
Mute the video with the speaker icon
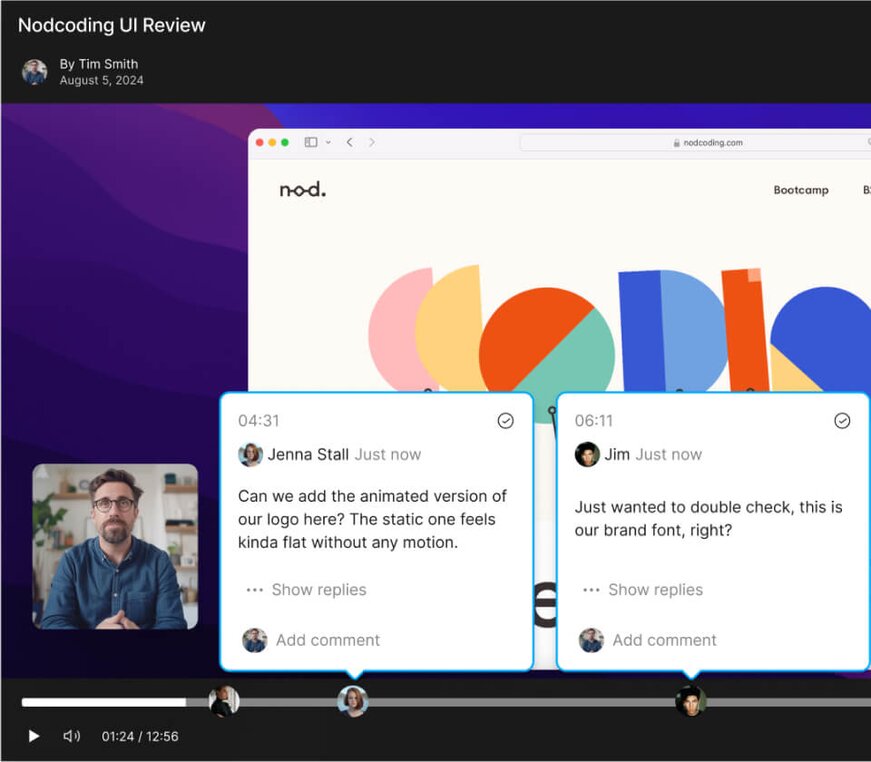tap(71, 736)
